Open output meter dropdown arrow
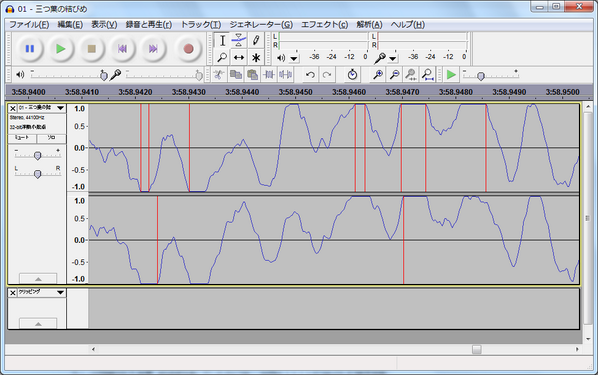 (294, 58)
